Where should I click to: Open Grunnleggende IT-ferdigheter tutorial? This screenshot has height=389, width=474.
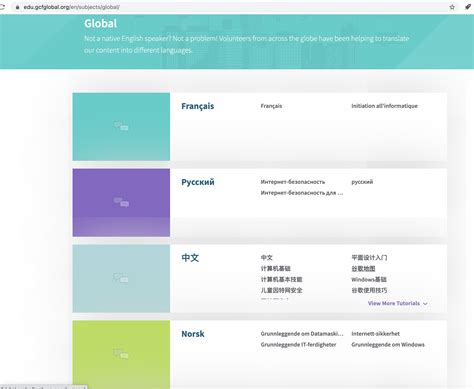(298, 345)
